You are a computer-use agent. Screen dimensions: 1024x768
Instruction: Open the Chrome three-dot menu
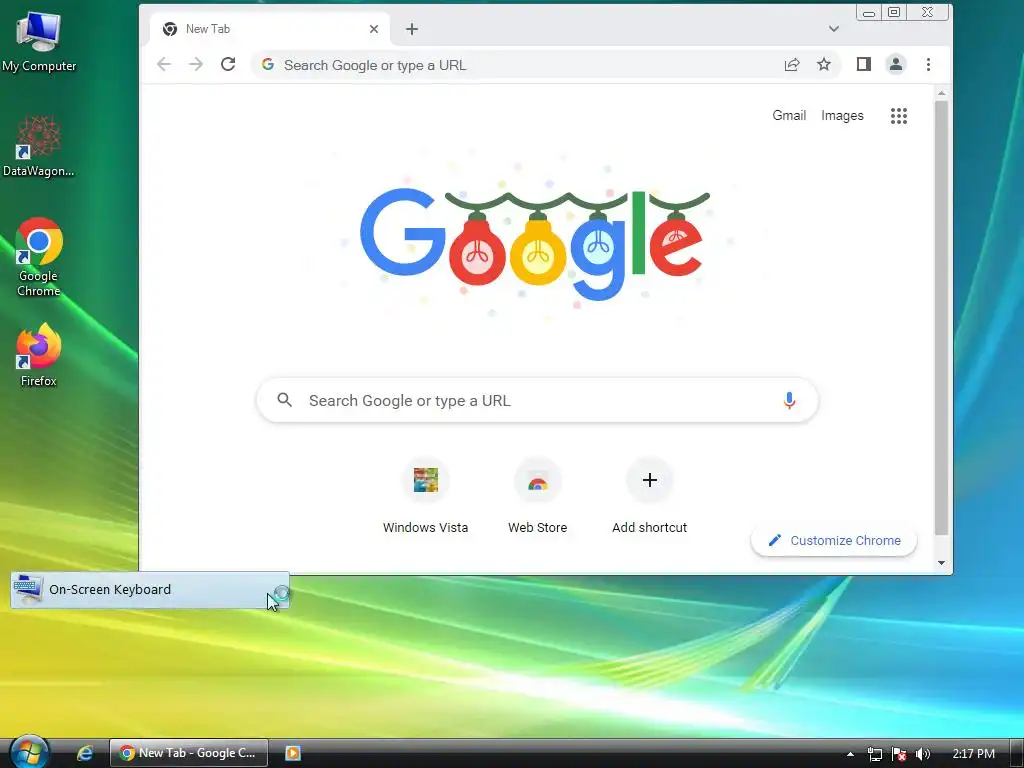click(x=928, y=64)
